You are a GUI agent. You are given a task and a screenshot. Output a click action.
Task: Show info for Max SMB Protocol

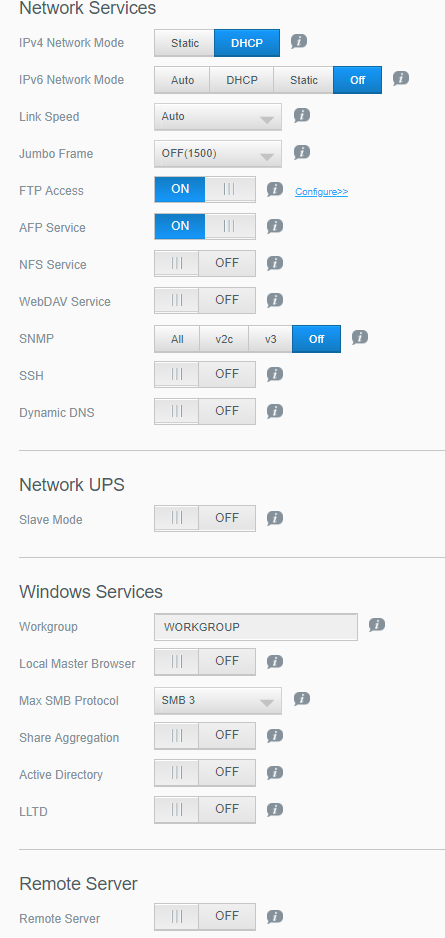pyautogui.click(x=302, y=699)
